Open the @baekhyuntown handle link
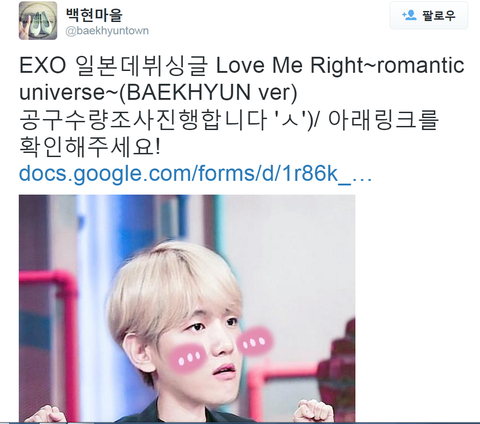The height and width of the screenshot is (424, 480). (107, 31)
